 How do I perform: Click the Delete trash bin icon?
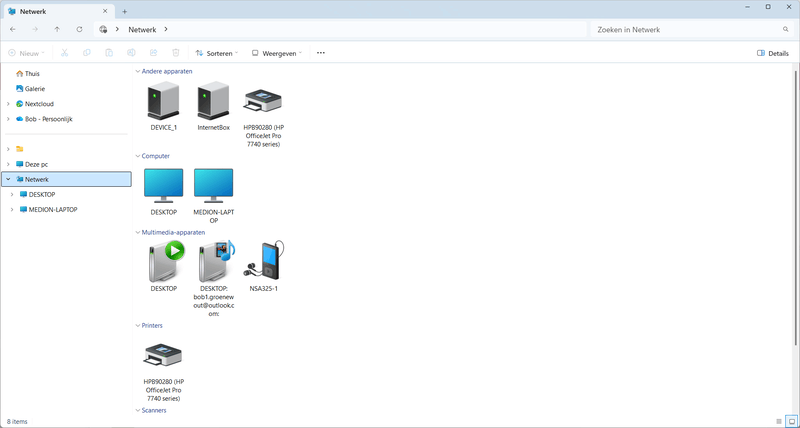pos(176,53)
